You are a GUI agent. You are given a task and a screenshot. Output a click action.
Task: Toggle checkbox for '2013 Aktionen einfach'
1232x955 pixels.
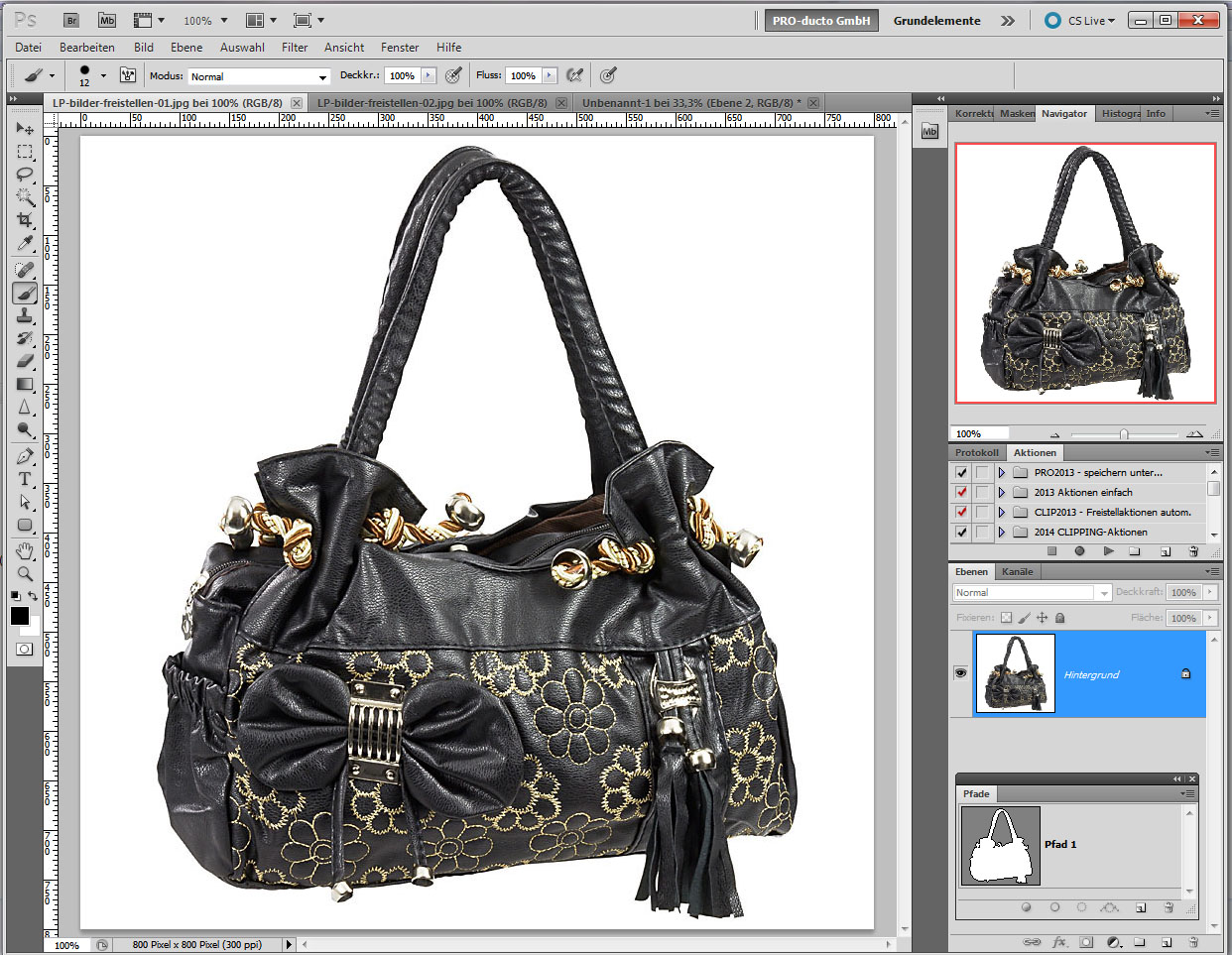(x=961, y=492)
